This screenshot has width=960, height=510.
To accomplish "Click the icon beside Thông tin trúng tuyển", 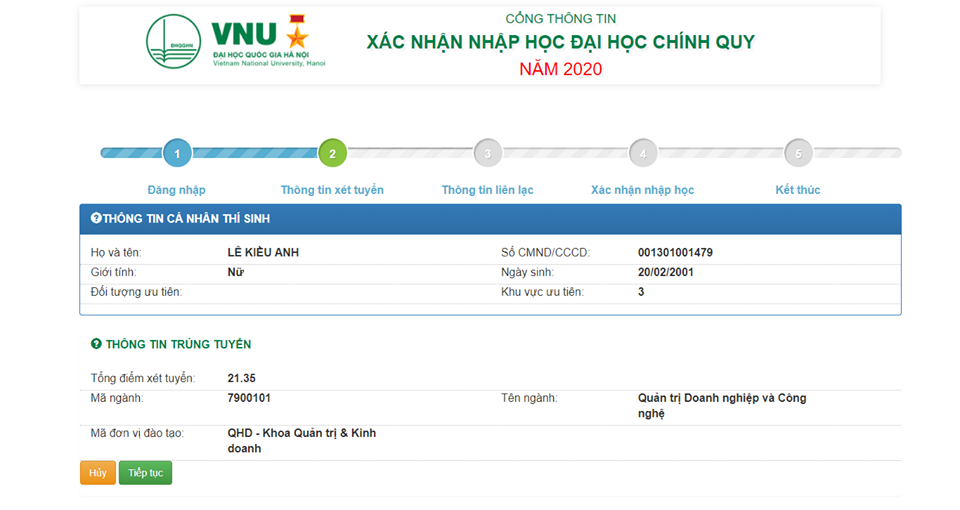I will (x=96, y=344).
